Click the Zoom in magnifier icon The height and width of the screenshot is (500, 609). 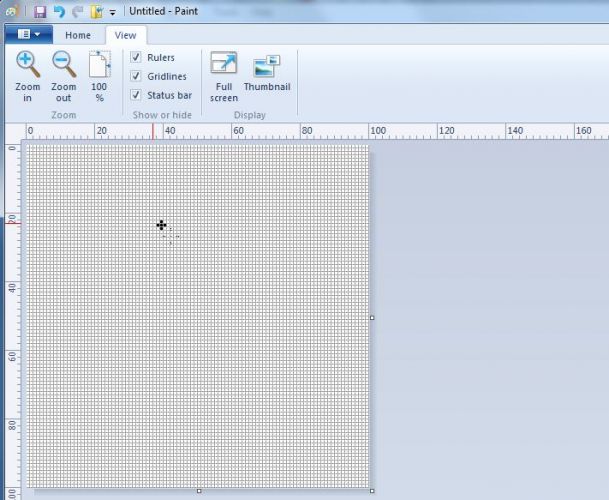tap(28, 64)
